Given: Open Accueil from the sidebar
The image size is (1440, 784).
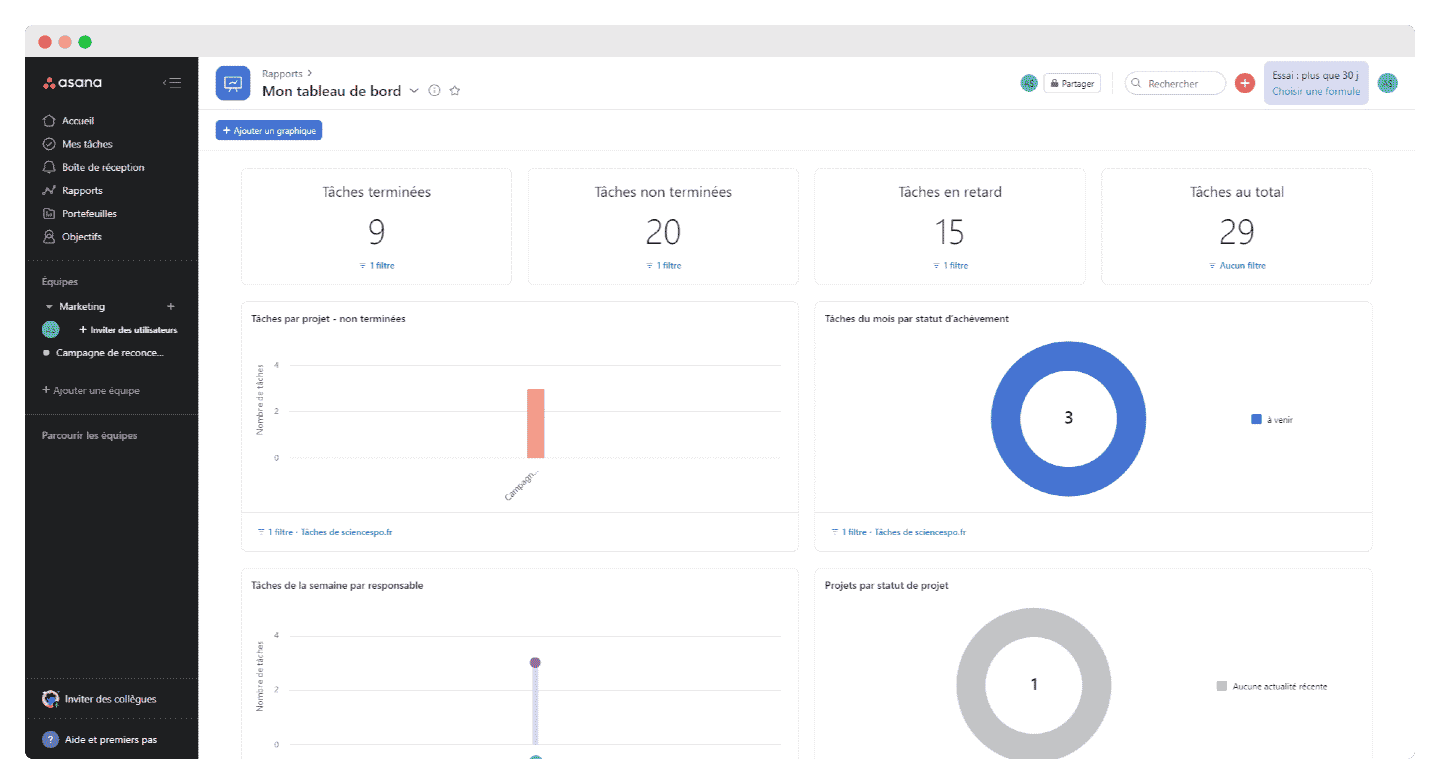Looking at the screenshot, I should [77, 121].
